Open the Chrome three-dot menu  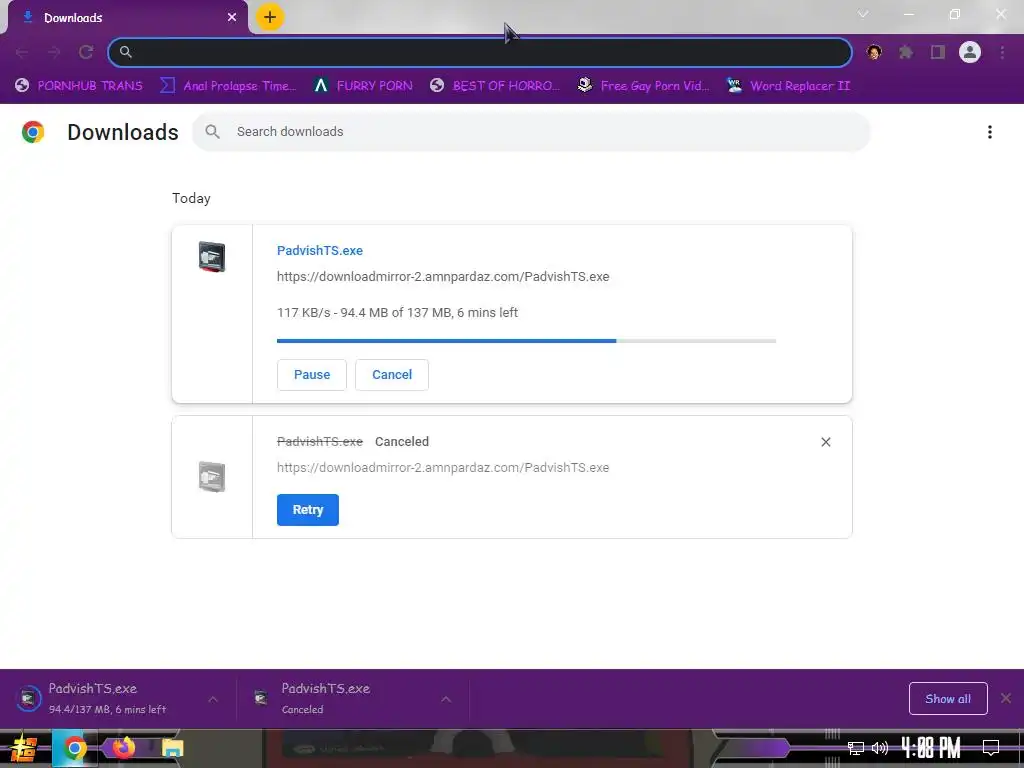pyautogui.click(x=1002, y=52)
